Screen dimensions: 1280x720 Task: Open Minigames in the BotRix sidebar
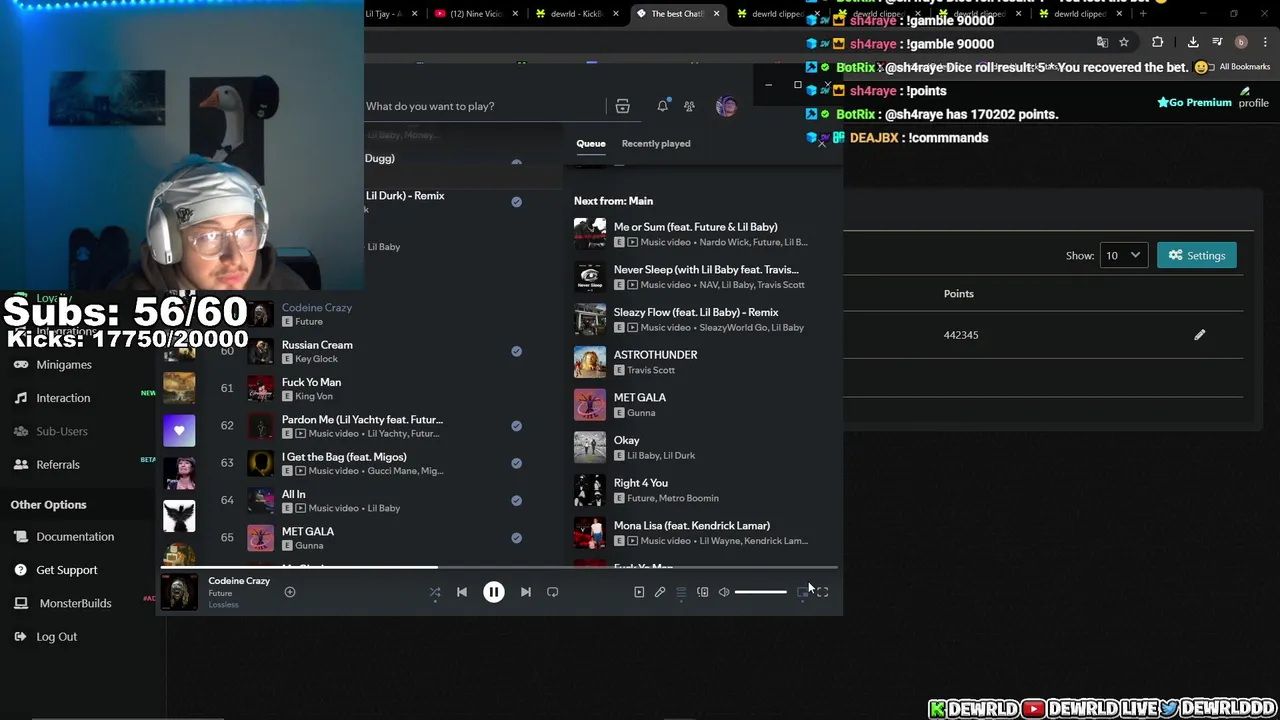pos(64,365)
